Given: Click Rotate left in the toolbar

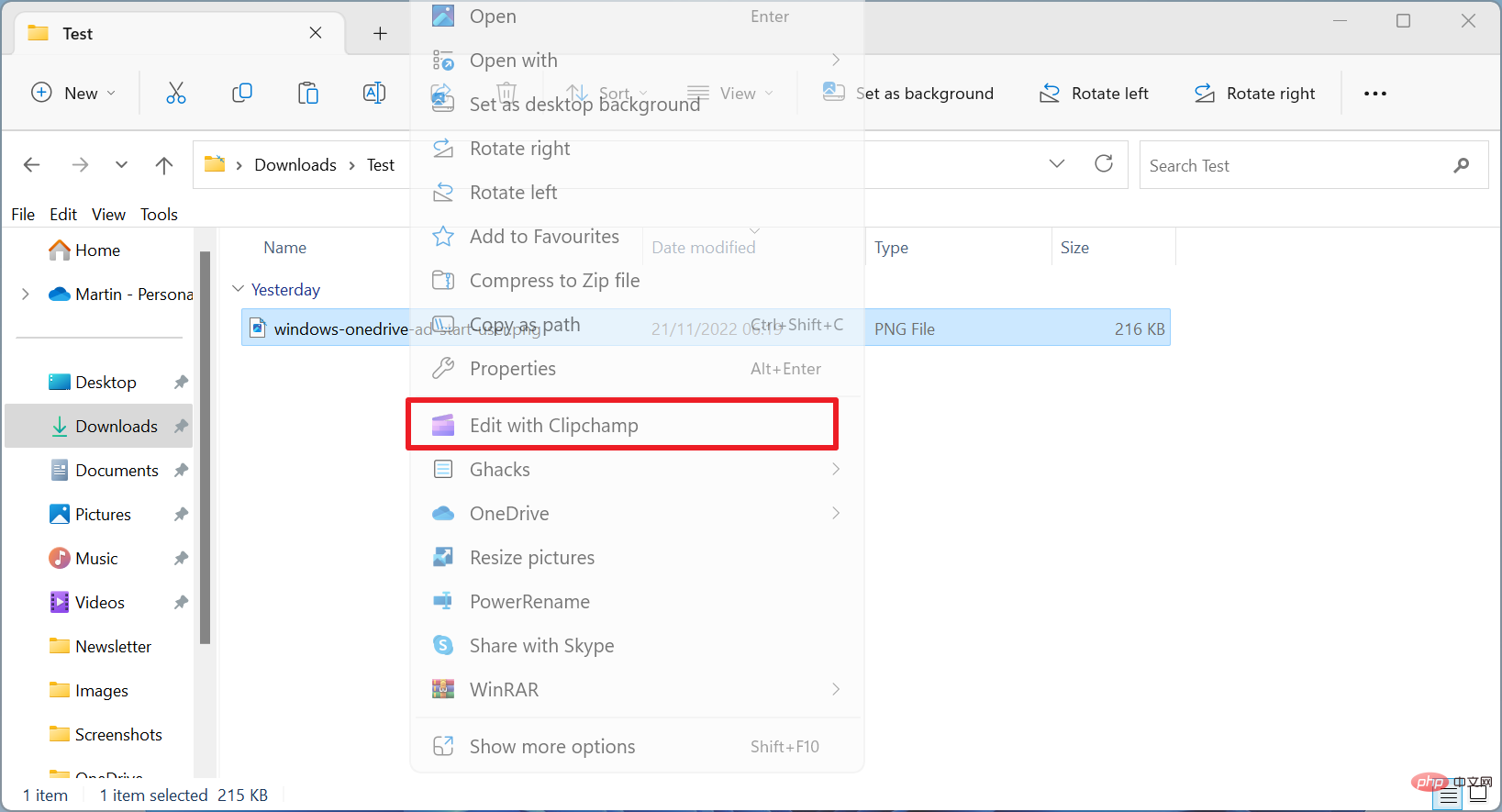Looking at the screenshot, I should click(x=1094, y=93).
